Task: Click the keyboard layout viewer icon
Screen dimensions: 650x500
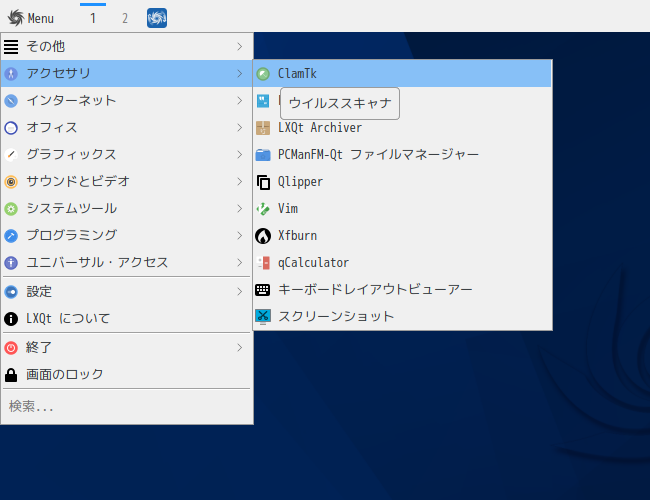Action: click(263, 289)
